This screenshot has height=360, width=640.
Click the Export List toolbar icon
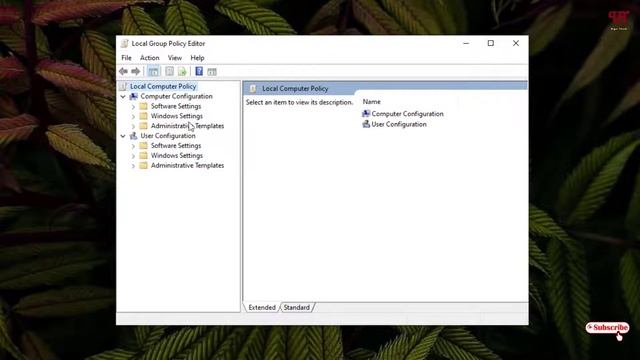(x=182, y=72)
